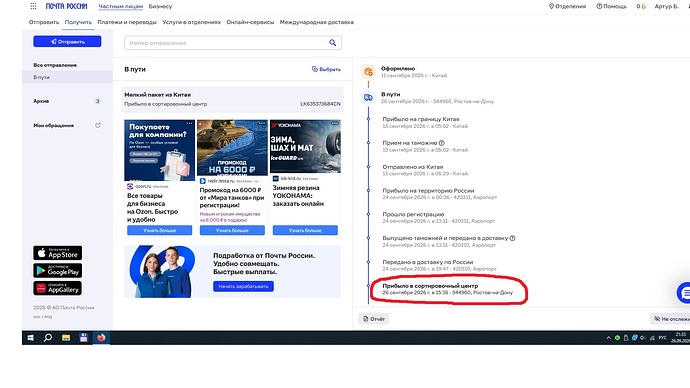Open File Explorer from taskbar
The width and height of the screenshot is (690, 388).
pos(66,338)
